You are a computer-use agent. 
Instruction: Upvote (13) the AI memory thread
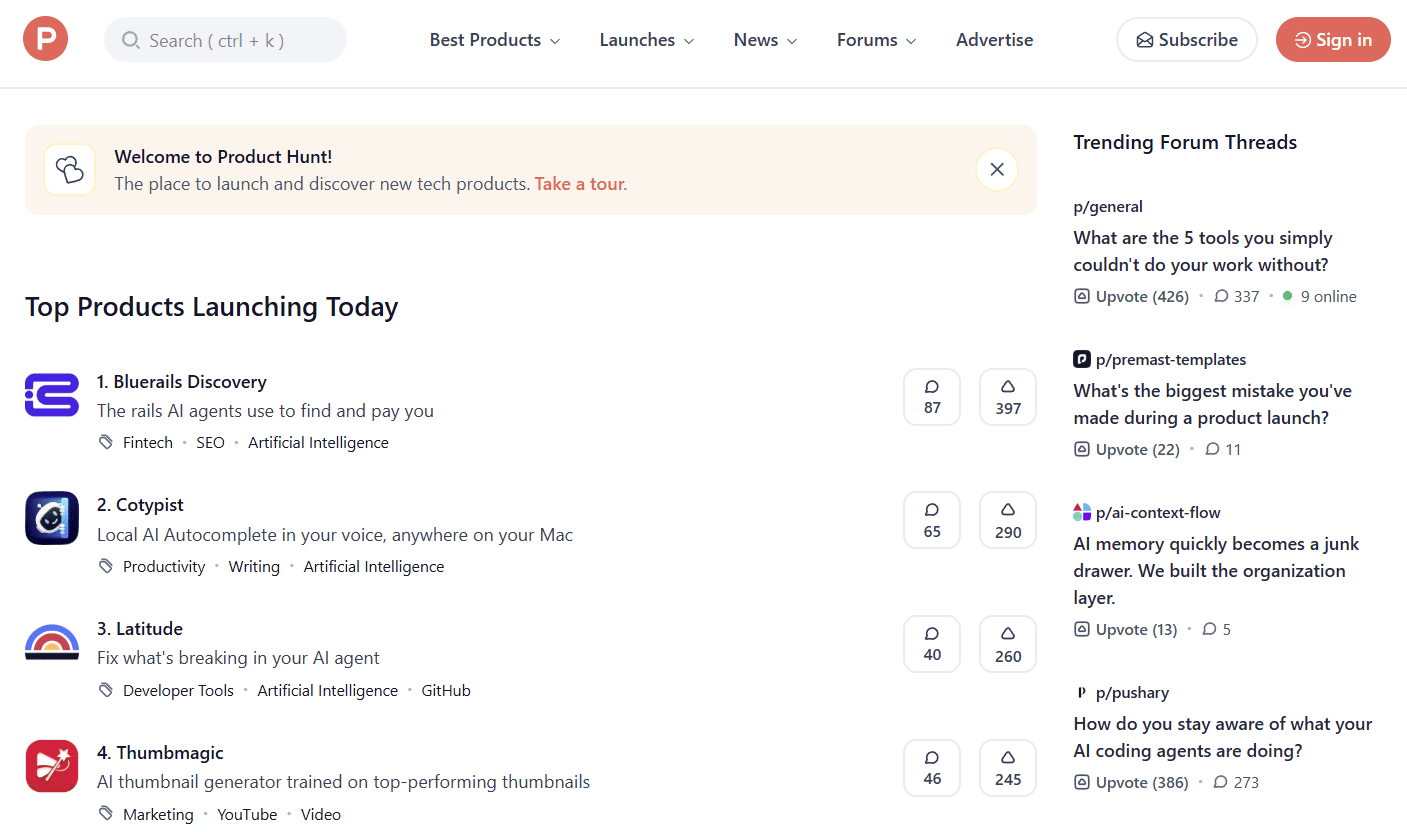1126,629
